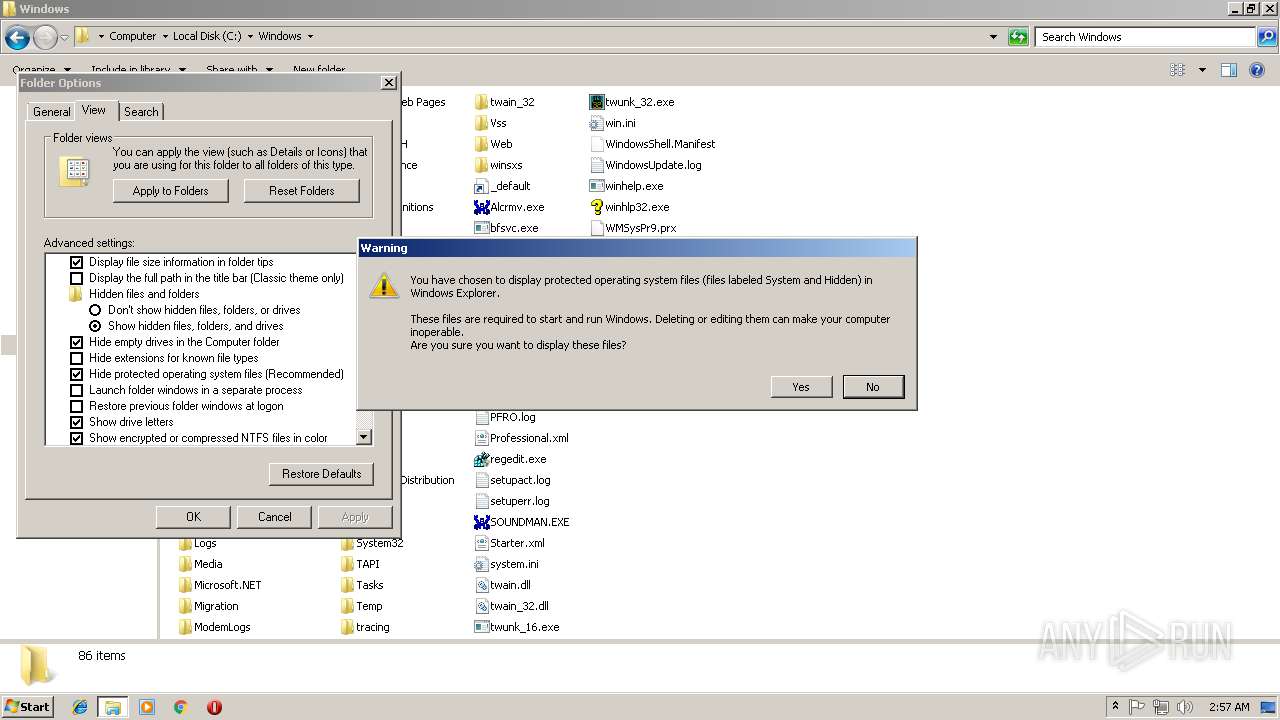
Task: Select the bfsvc.exe icon
Action: coord(481,228)
